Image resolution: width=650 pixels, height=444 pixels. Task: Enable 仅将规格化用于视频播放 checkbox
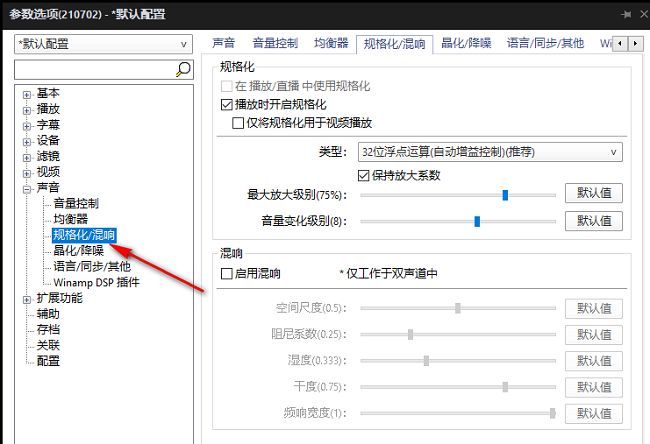tap(238, 123)
